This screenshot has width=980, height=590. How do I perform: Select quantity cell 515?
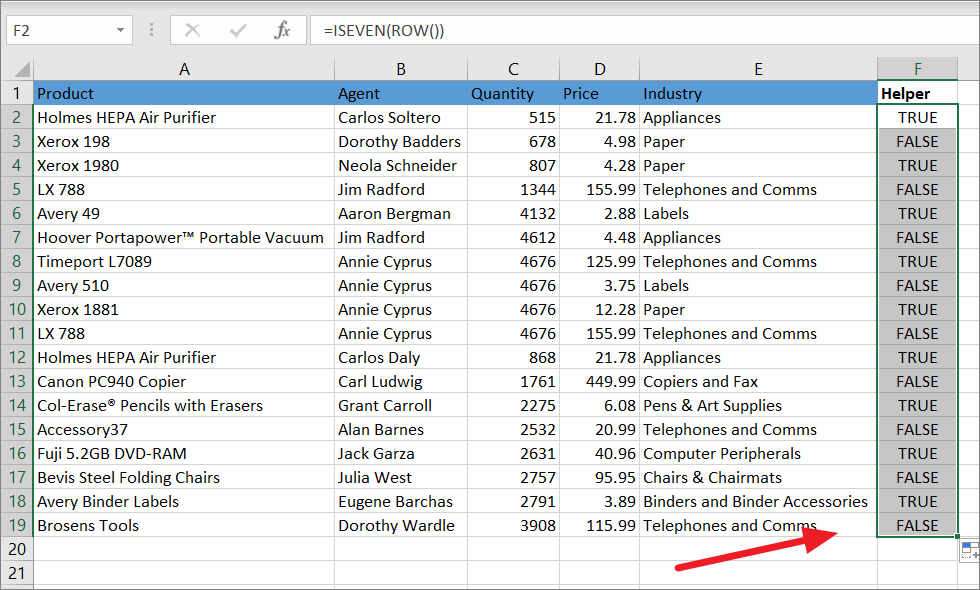513,118
